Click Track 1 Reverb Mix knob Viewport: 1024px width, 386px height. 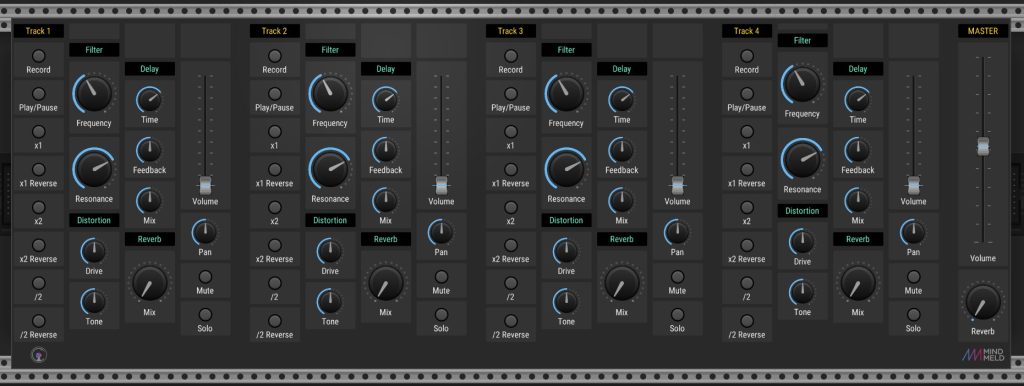150,283
